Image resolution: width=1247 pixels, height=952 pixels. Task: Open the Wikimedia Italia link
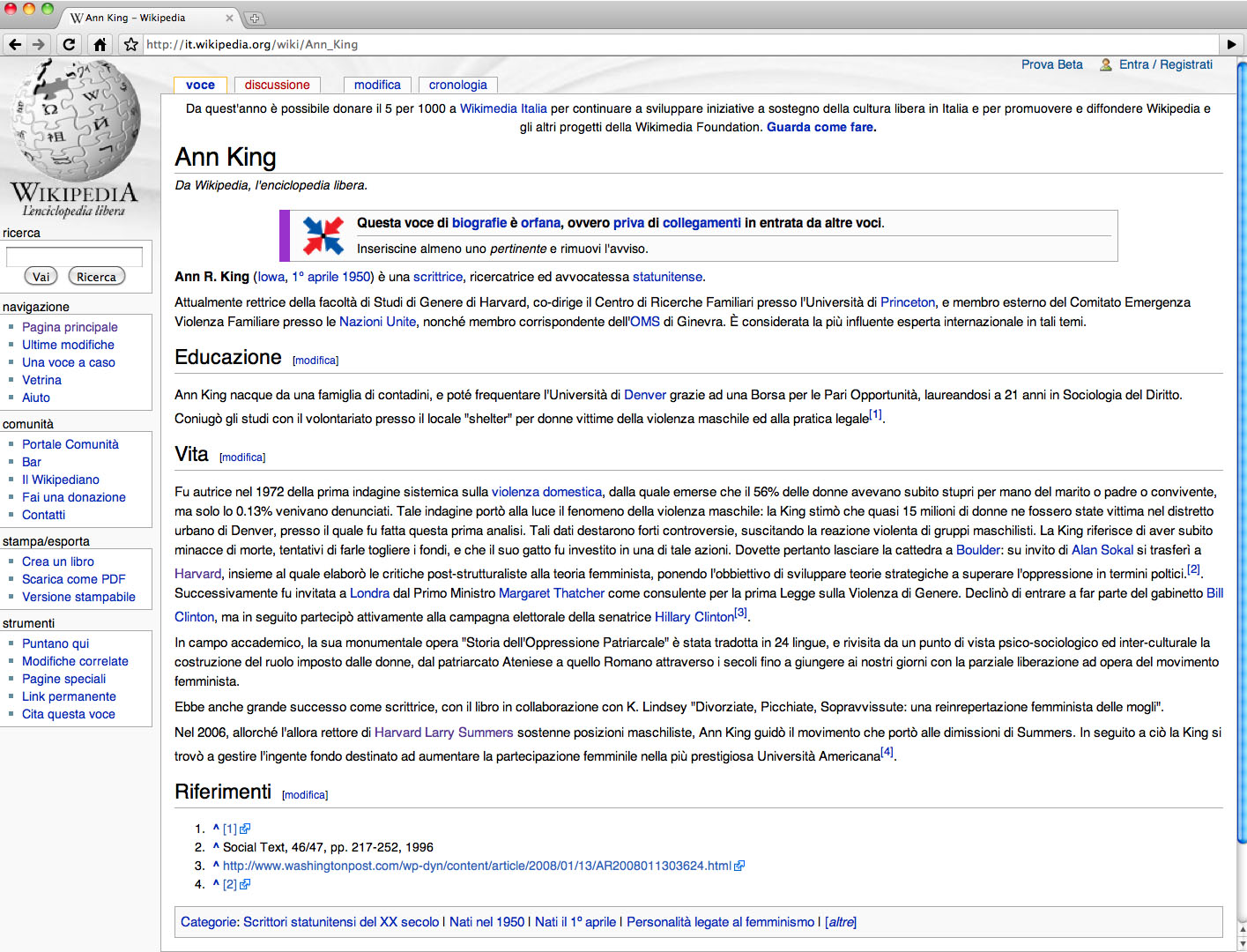point(503,108)
